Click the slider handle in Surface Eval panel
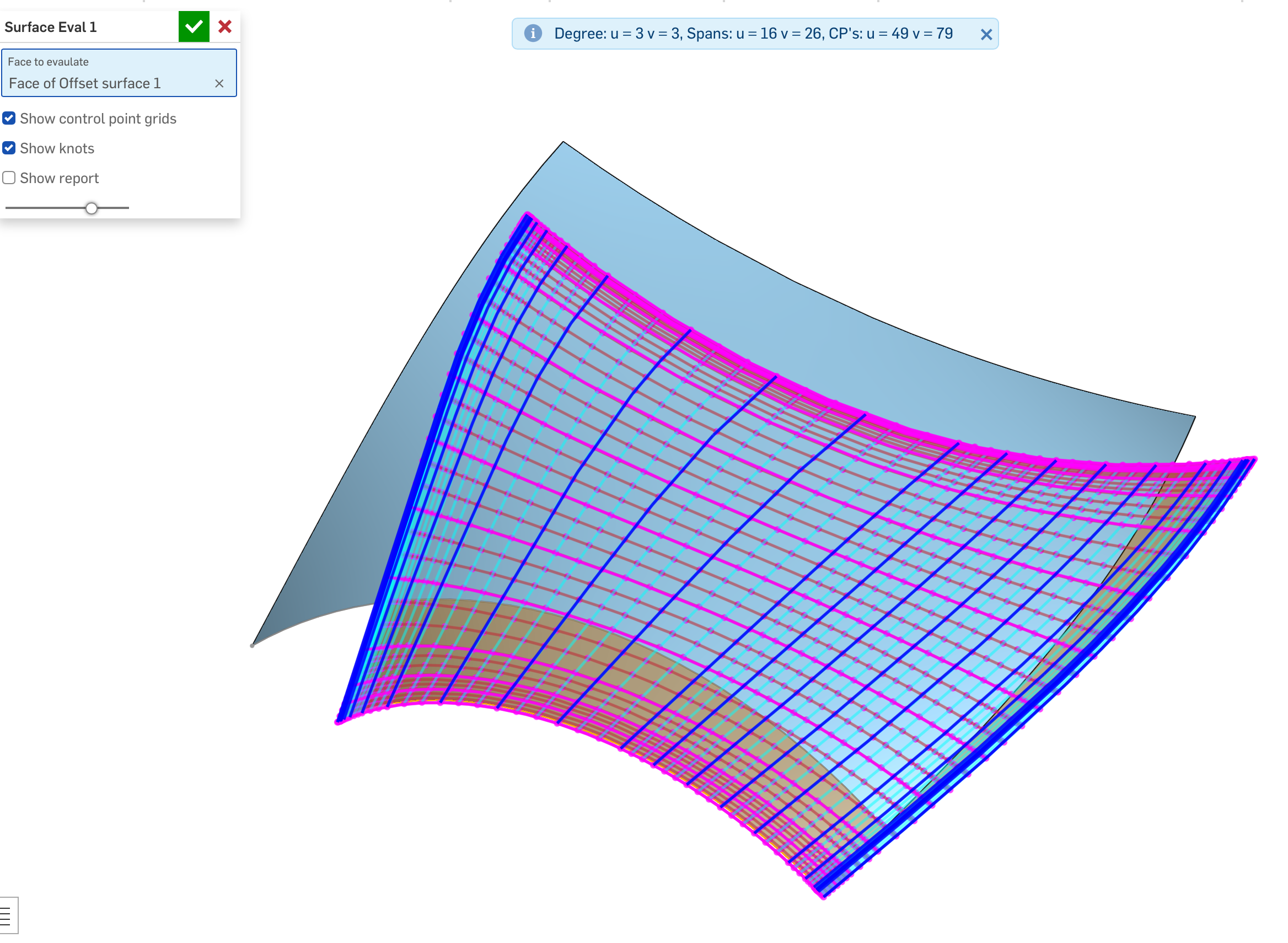Viewport: 1288px width, 943px height. pos(92,208)
